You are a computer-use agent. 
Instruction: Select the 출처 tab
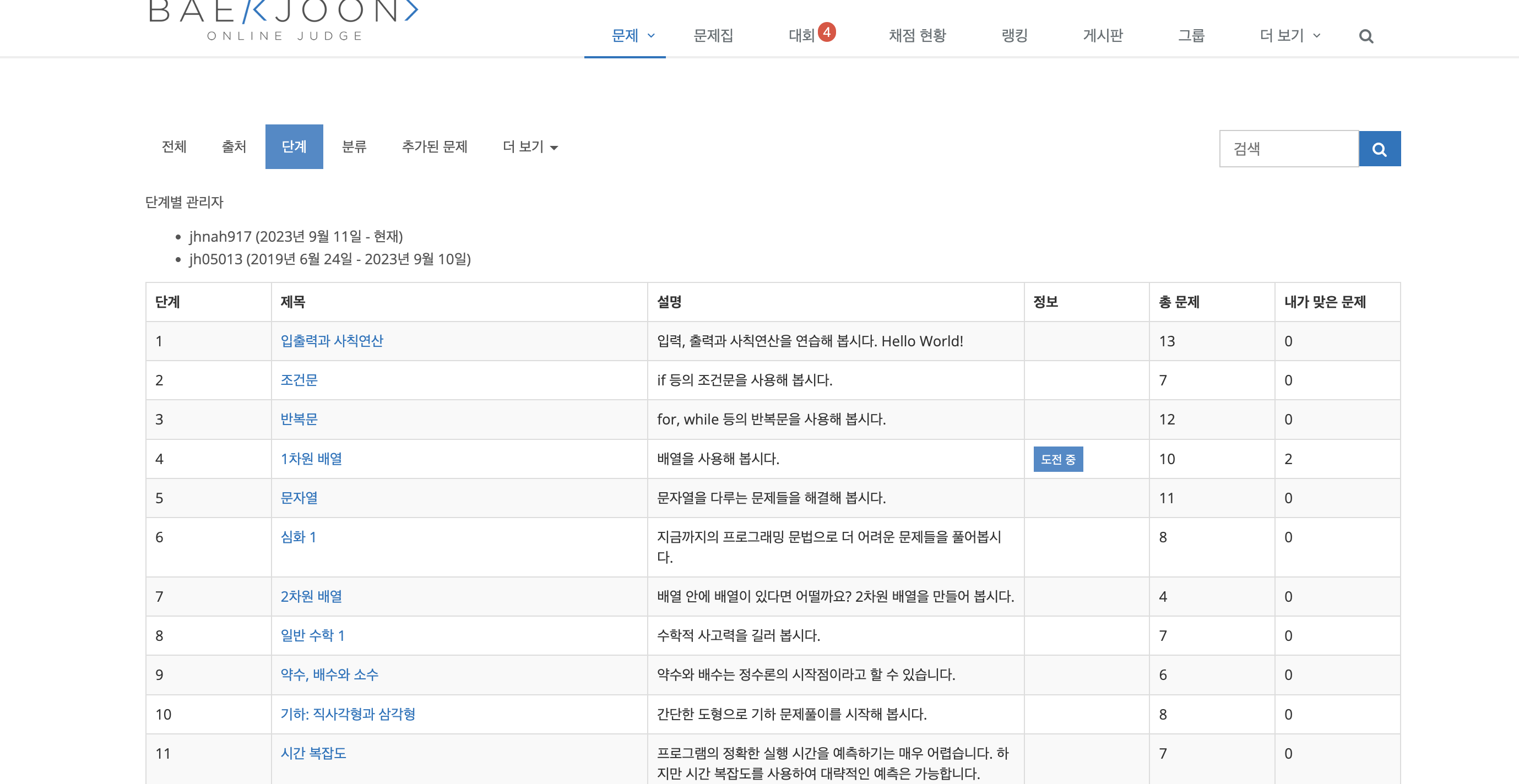click(234, 147)
